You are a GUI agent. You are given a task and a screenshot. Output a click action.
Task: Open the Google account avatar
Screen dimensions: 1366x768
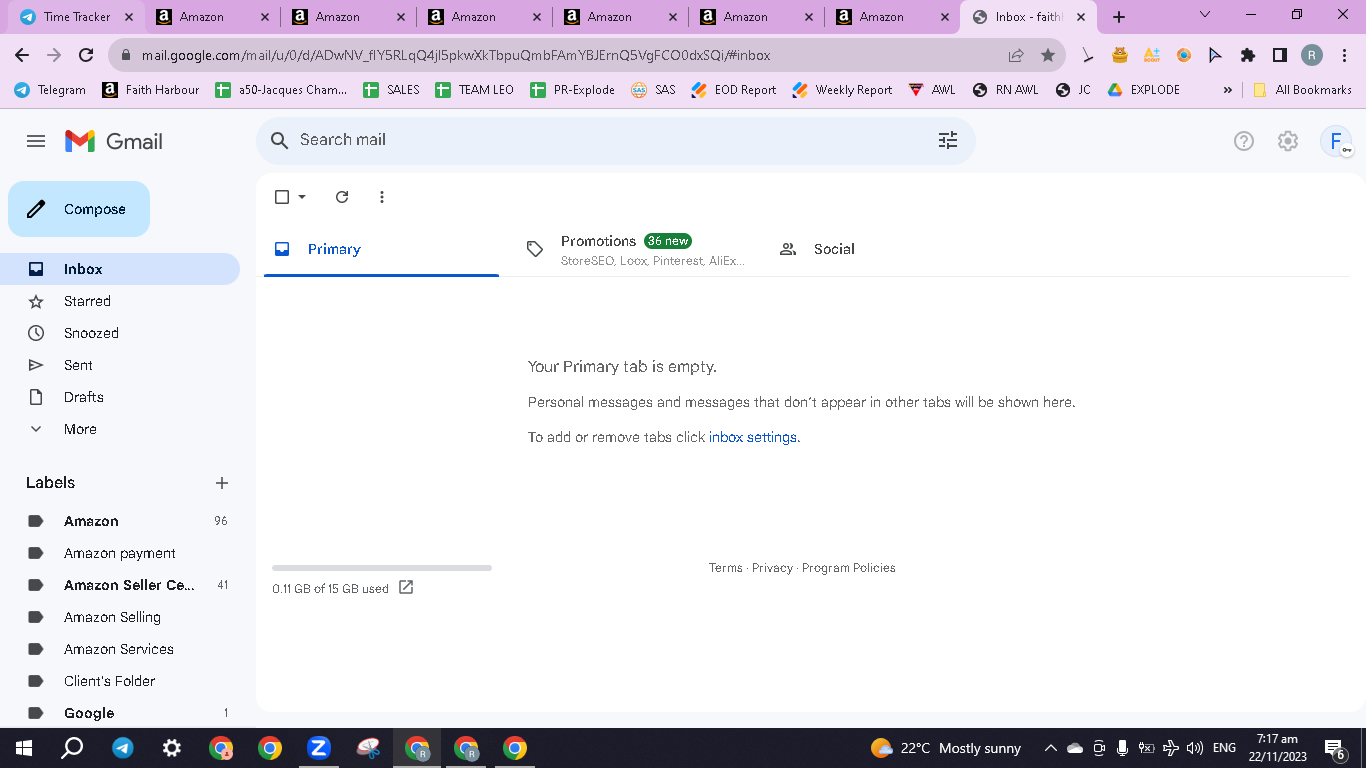coord(1336,141)
